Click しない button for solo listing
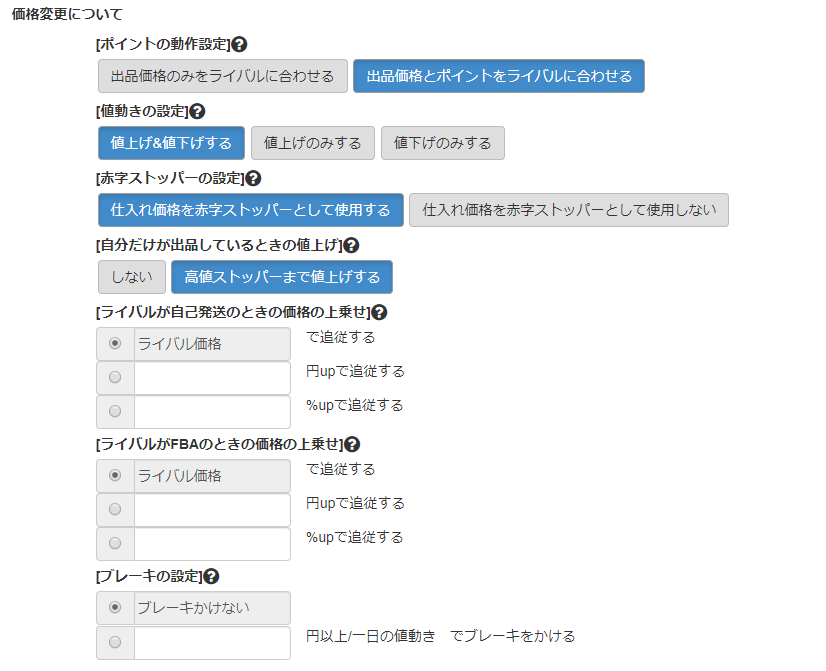This screenshot has width=826, height=671. (131, 277)
